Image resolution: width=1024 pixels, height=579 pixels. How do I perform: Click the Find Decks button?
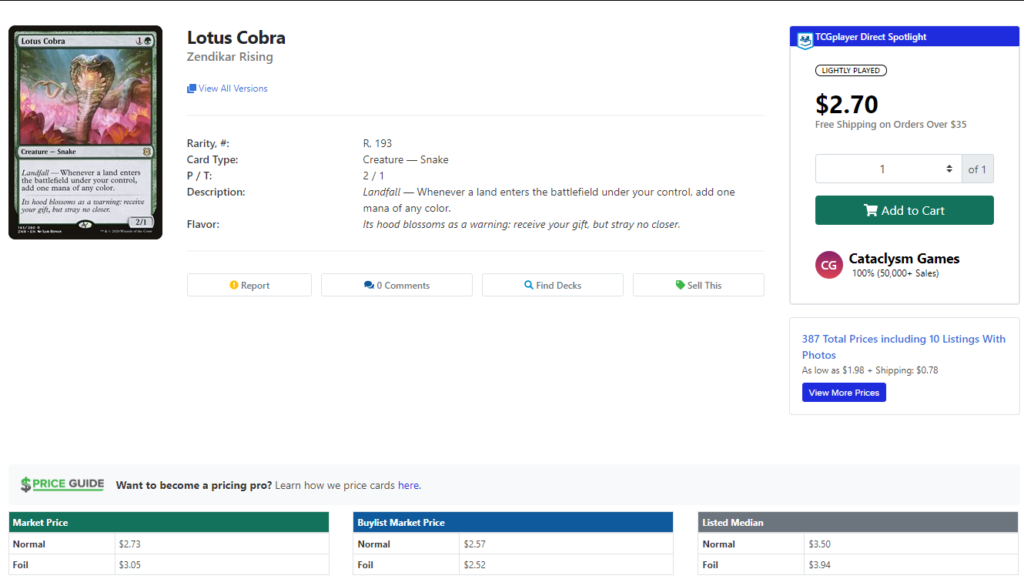[x=552, y=285]
